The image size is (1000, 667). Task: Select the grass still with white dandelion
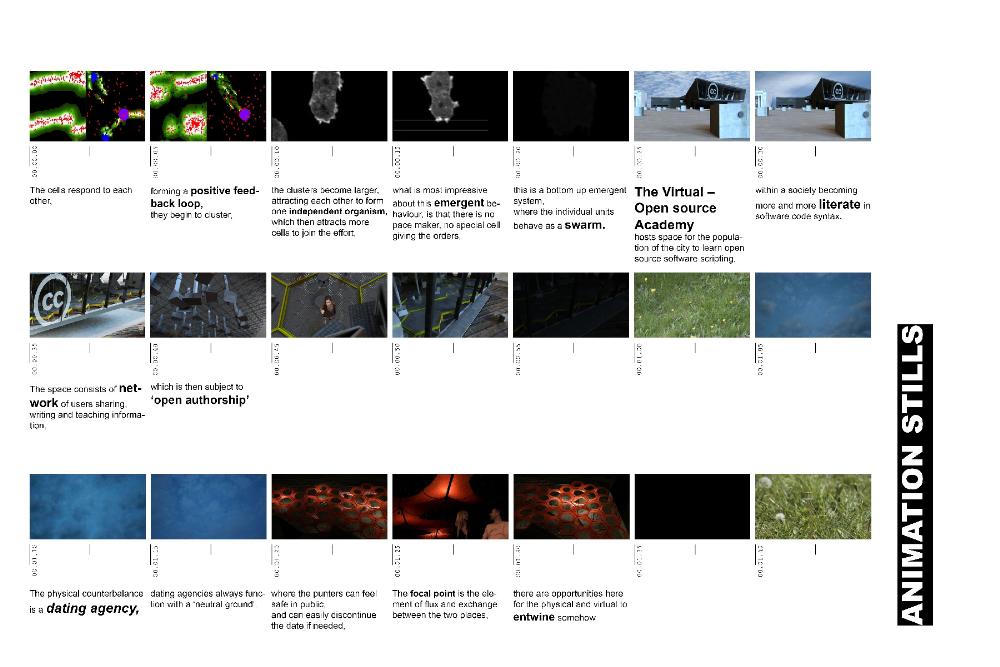(x=812, y=507)
